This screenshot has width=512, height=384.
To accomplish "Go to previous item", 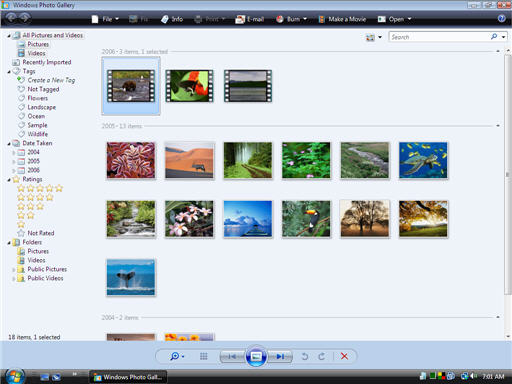I will tap(232, 356).
